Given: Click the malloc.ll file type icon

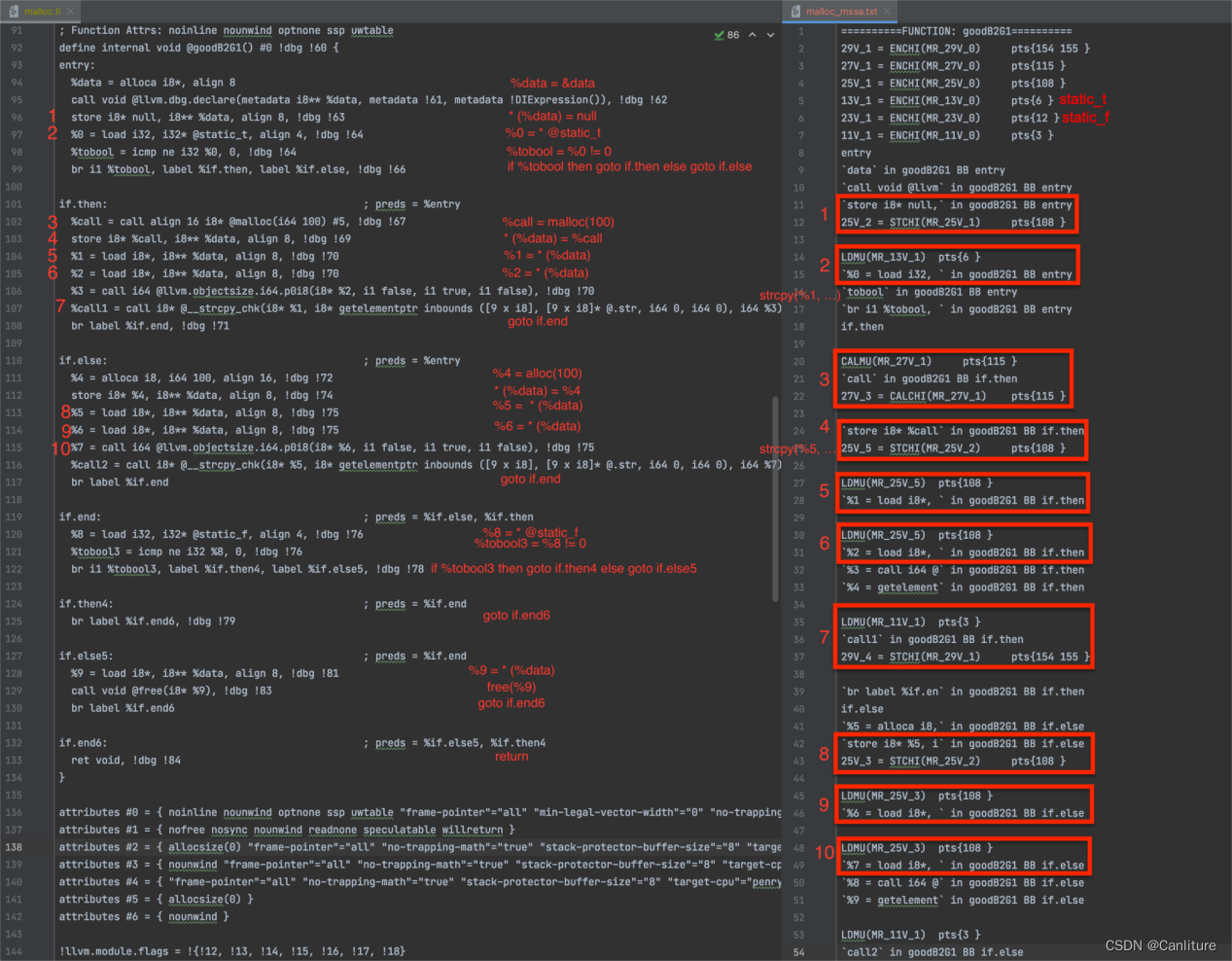Looking at the screenshot, I should click(14, 11).
